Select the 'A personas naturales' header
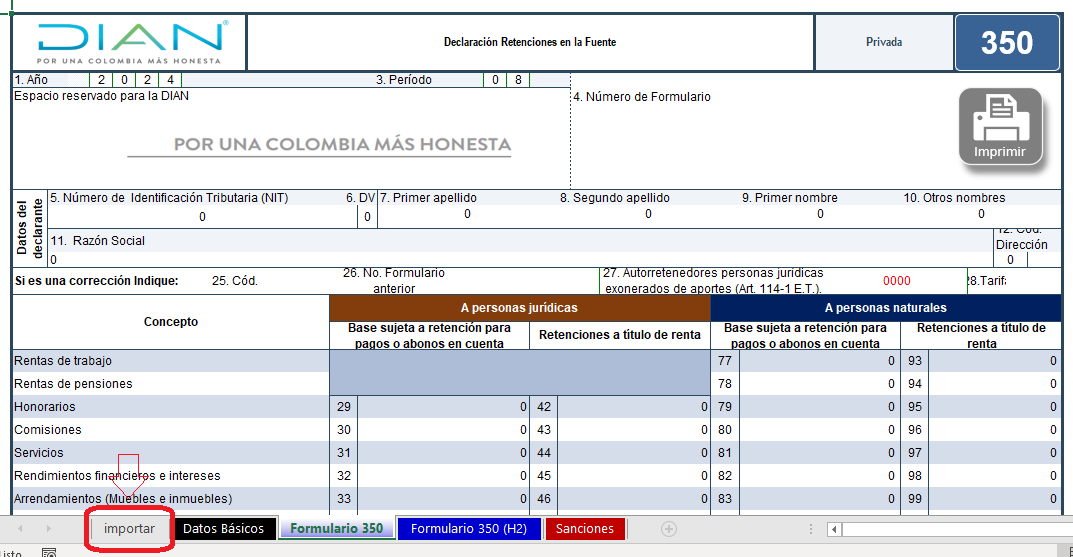The height and width of the screenshot is (557, 1073). (885, 307)
